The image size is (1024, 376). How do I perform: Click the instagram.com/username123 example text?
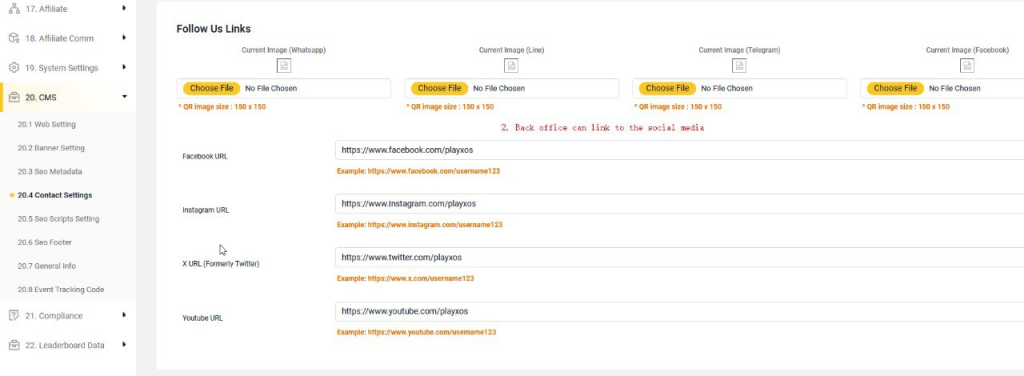[420, 225]
